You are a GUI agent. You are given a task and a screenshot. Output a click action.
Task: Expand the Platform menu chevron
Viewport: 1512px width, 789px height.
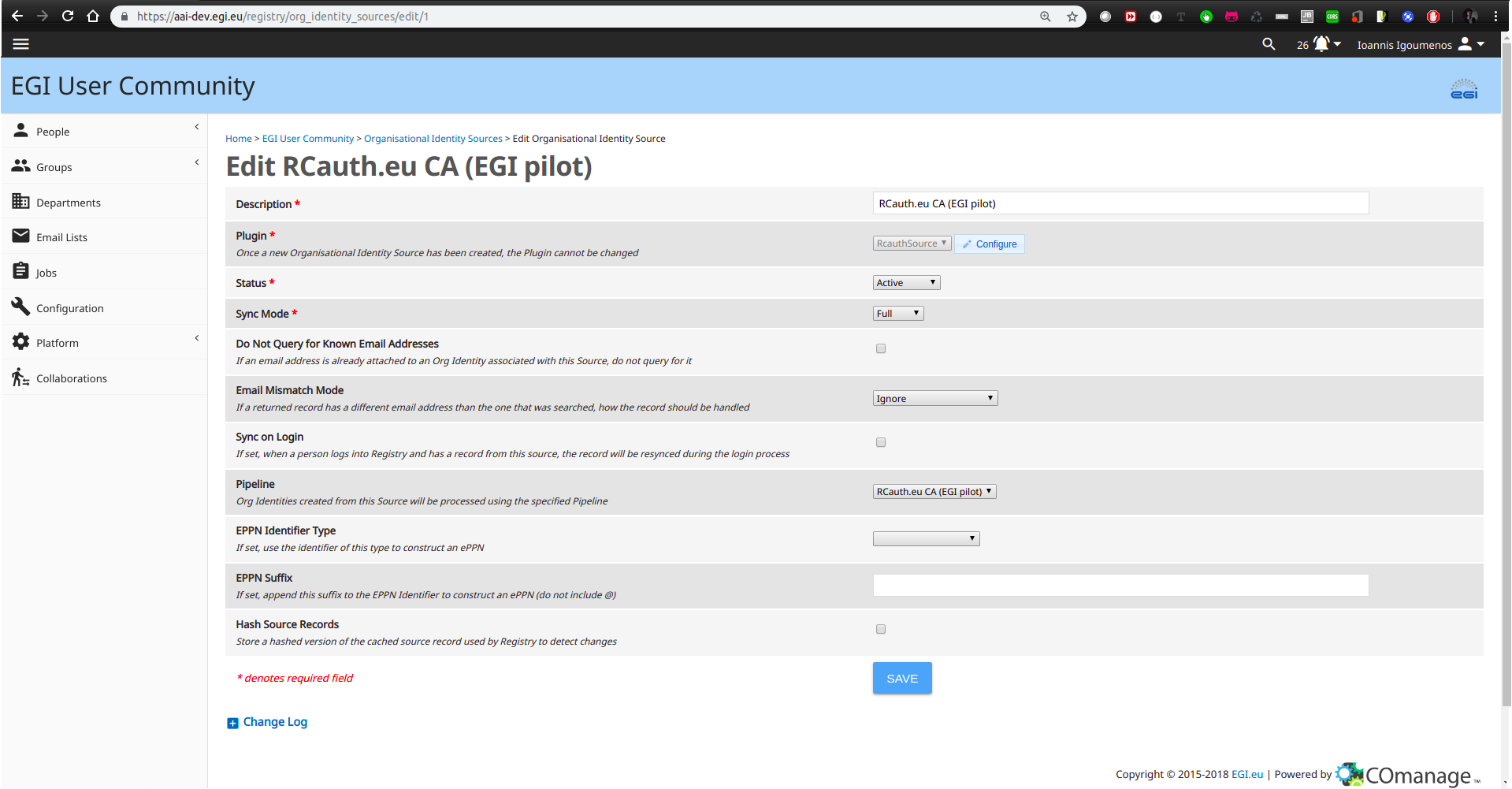coord(196,338)
